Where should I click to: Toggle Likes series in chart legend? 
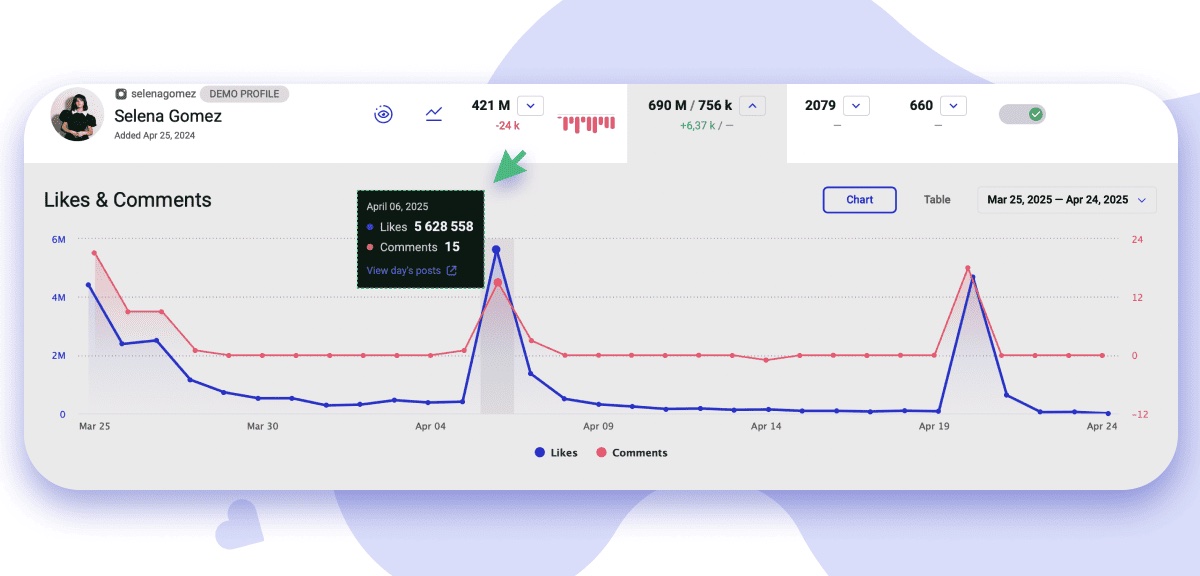coord(556,452)
